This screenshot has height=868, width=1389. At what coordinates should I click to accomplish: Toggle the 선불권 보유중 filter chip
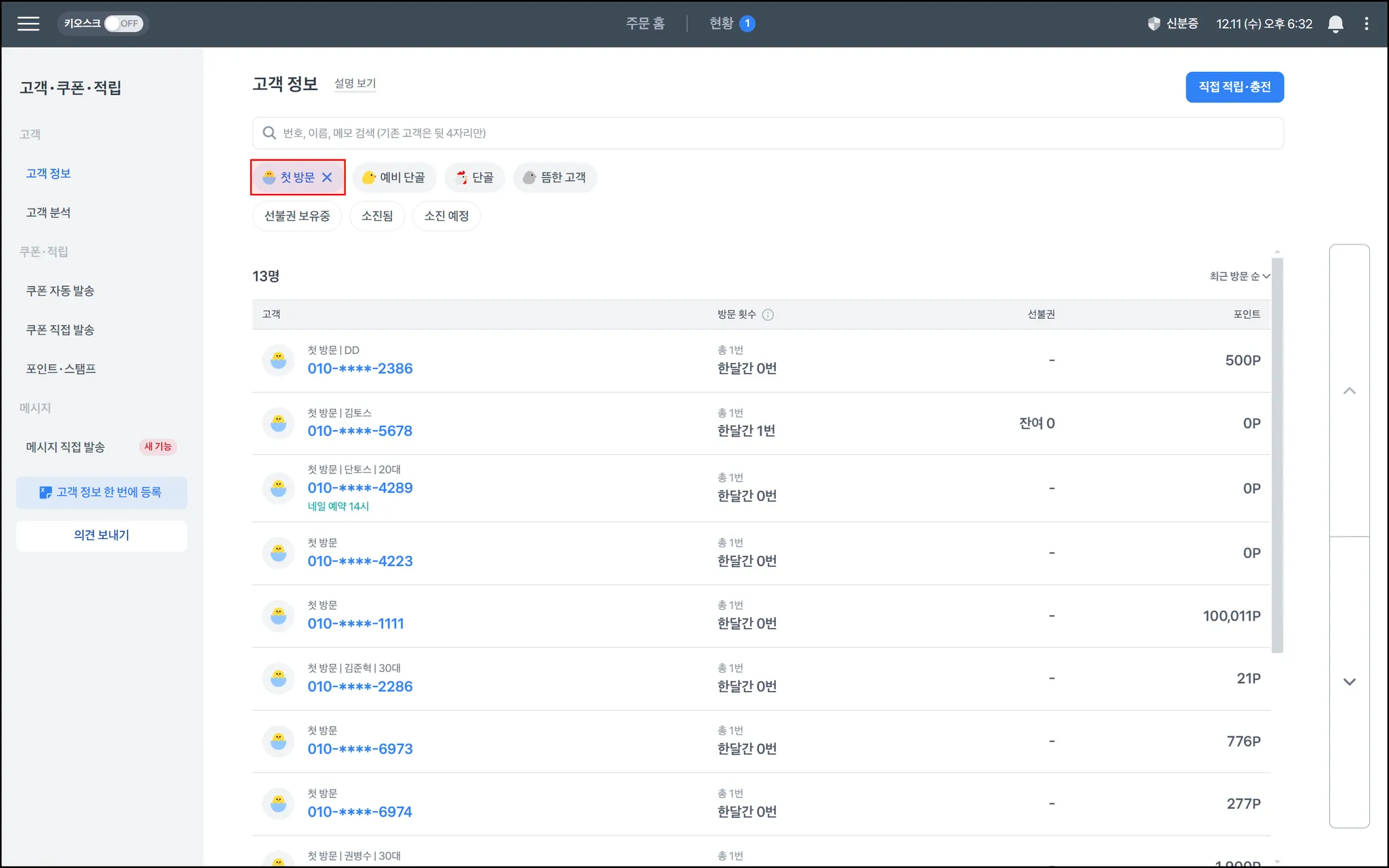(x=297, y=216)
